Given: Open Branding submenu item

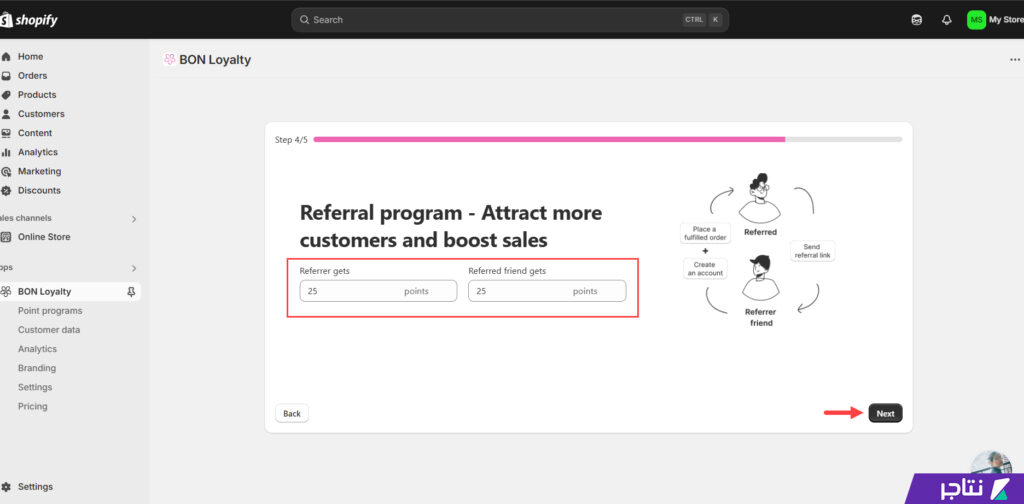Looking at the screenshot, I should point(37,368).
